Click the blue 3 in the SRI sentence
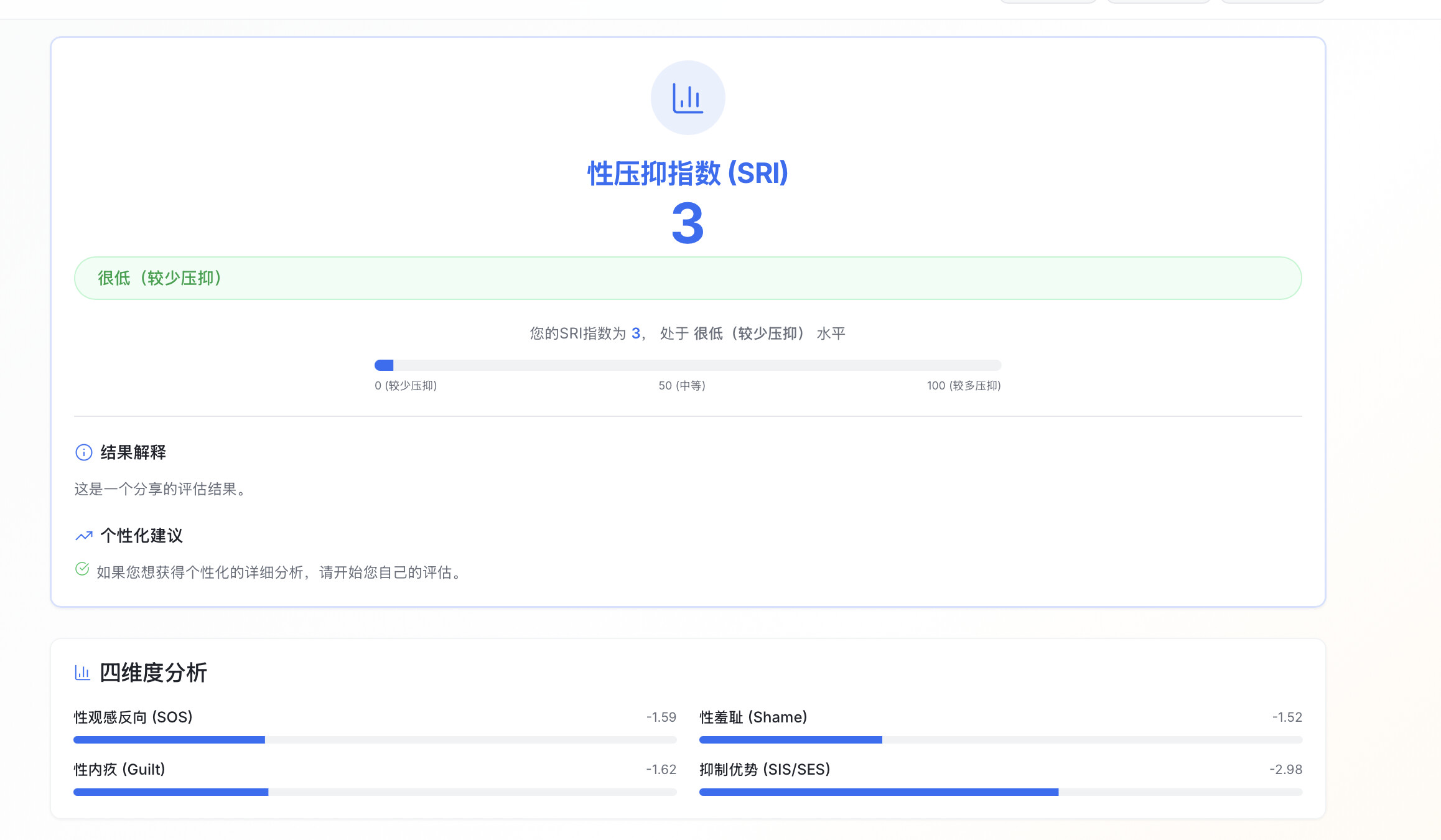 coord(635,334)
